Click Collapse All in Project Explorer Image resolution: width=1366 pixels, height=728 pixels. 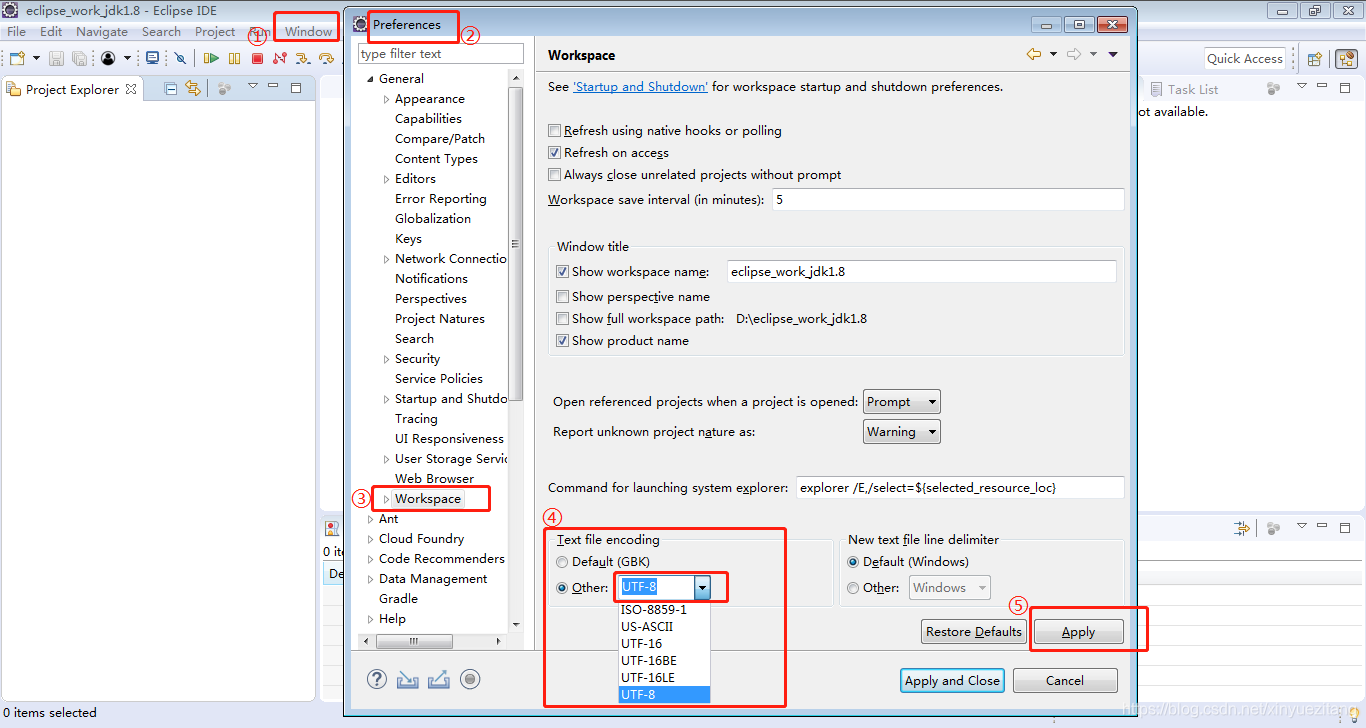(171, 88)
